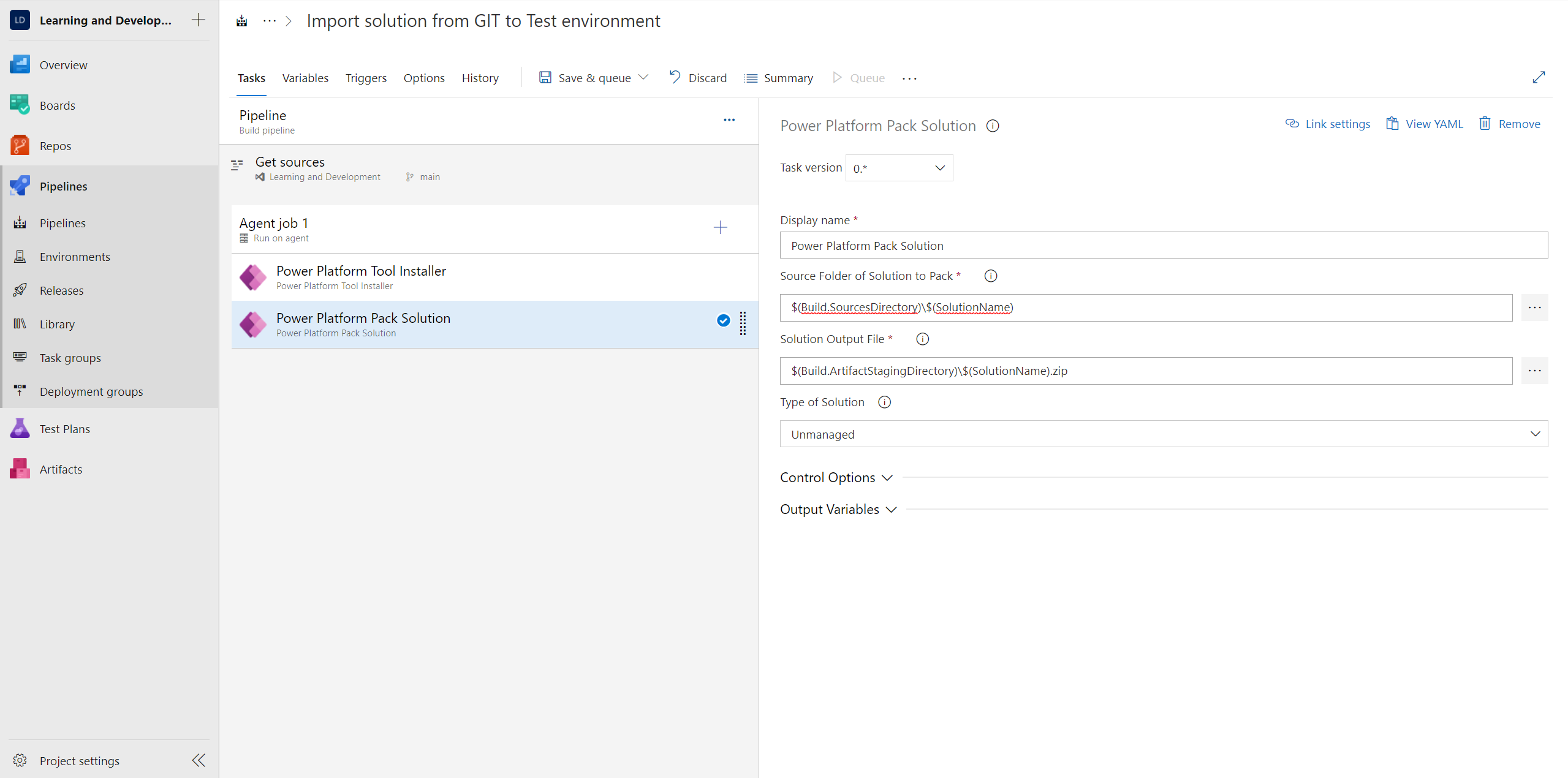Open Repos from the left navigation
1568x778 pixels.
tap(55, 145)
